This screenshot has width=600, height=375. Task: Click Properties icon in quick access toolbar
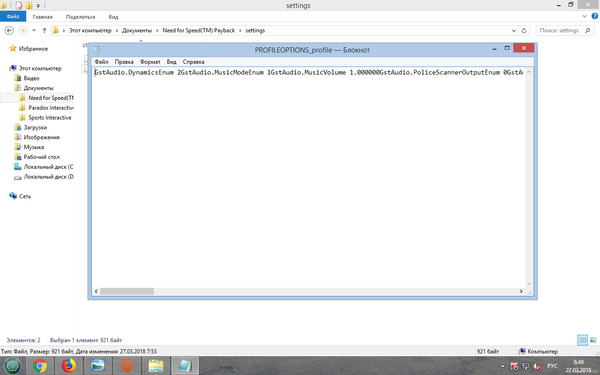(19, 5)
